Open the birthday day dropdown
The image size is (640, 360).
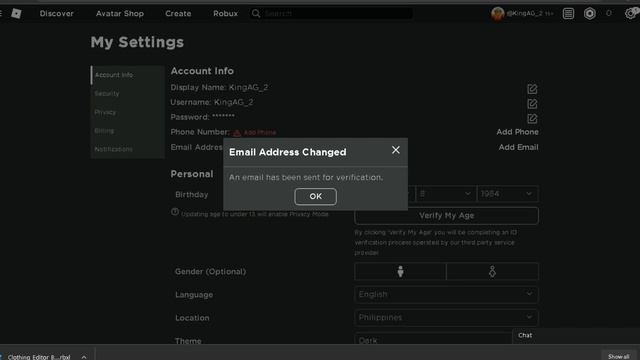[446, 194]
